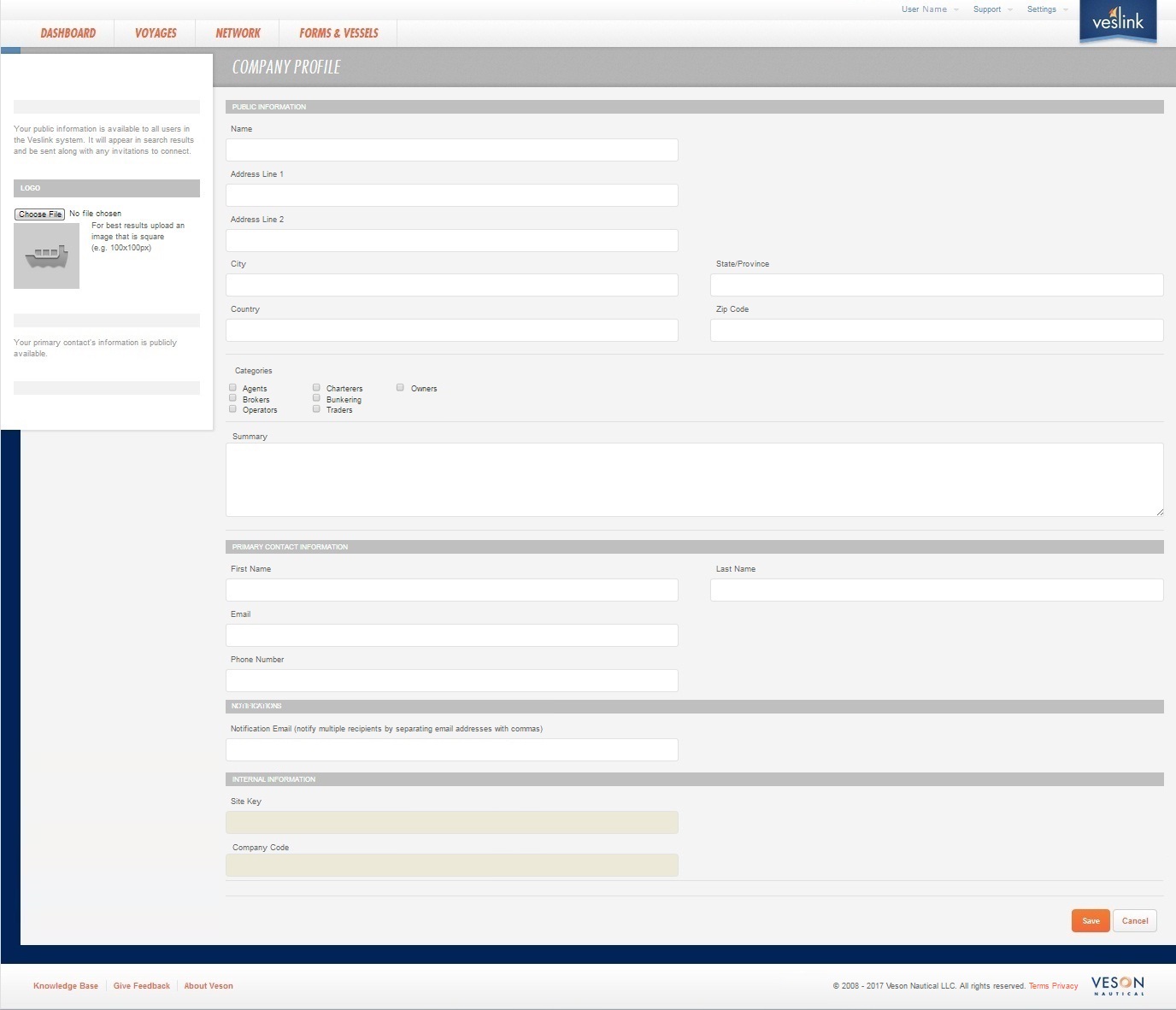Viewport: 1176px width, 1010px height.
Task: Click the Veslink logo banner
Action: pyautogui.click(x=1117, y=22)
